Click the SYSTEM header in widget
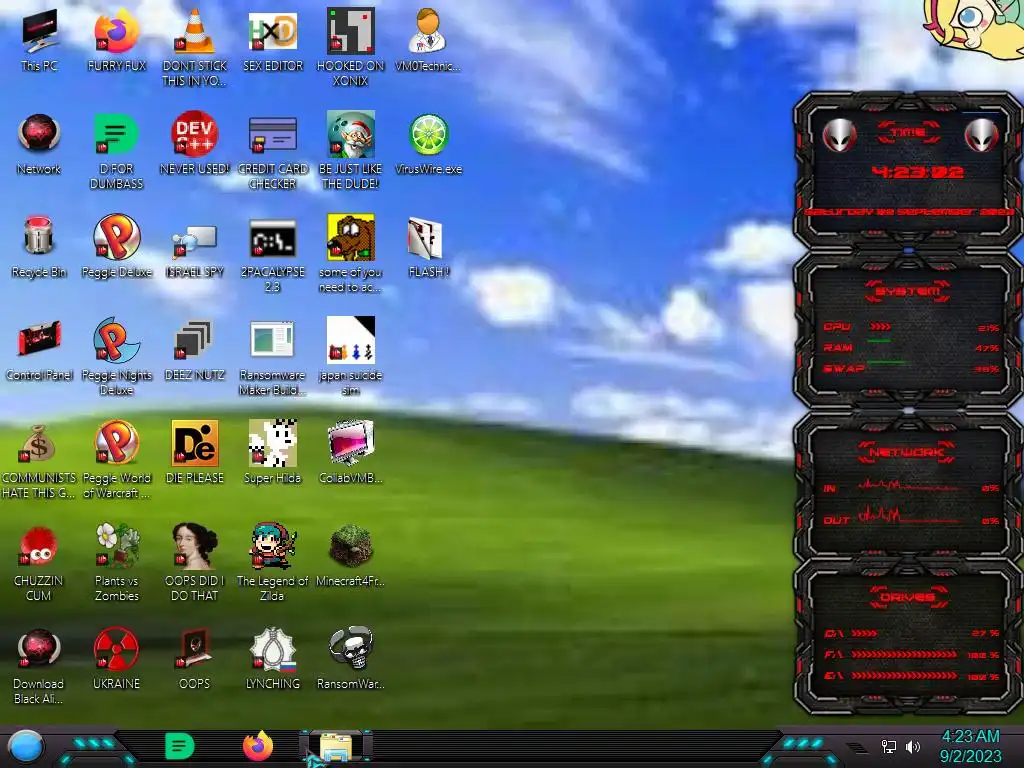1024x768 pixels. point(908,291)
